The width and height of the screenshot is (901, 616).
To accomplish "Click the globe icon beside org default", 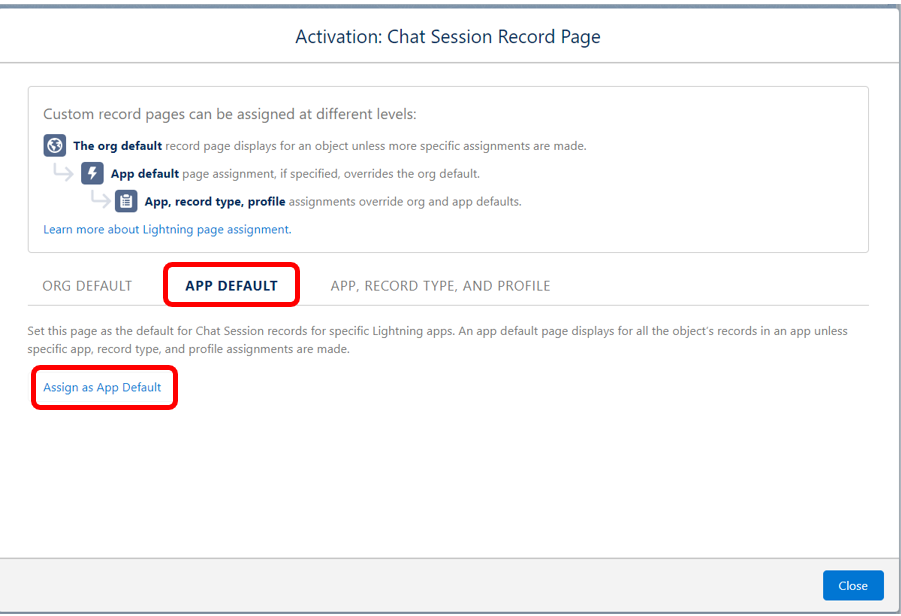I will tap(55, 146).
